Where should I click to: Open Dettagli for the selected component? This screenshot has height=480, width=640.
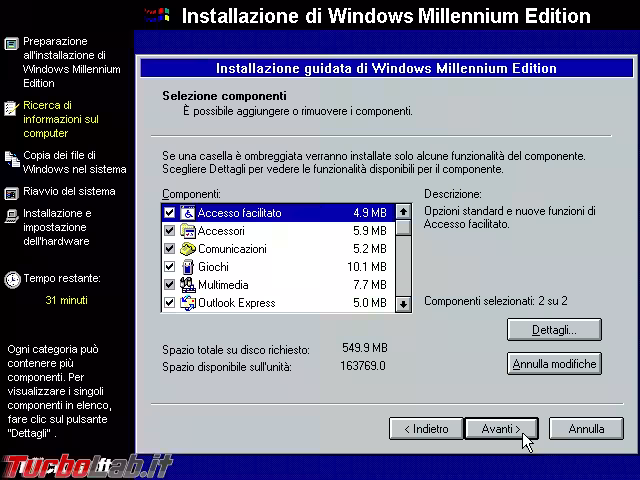[x=555, y=329]
